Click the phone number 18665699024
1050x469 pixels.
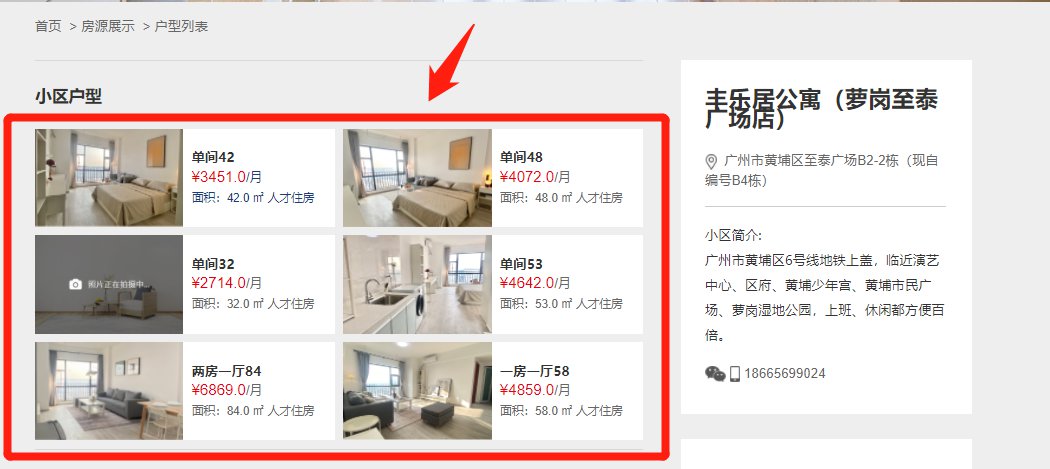(785, 373)
